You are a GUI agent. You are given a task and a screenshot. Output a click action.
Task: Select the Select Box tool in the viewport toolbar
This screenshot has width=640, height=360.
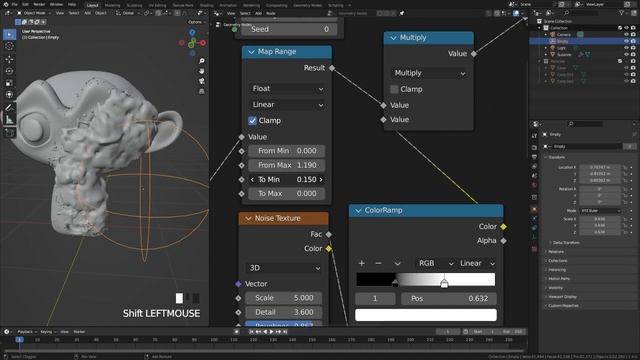click(9, 34)
